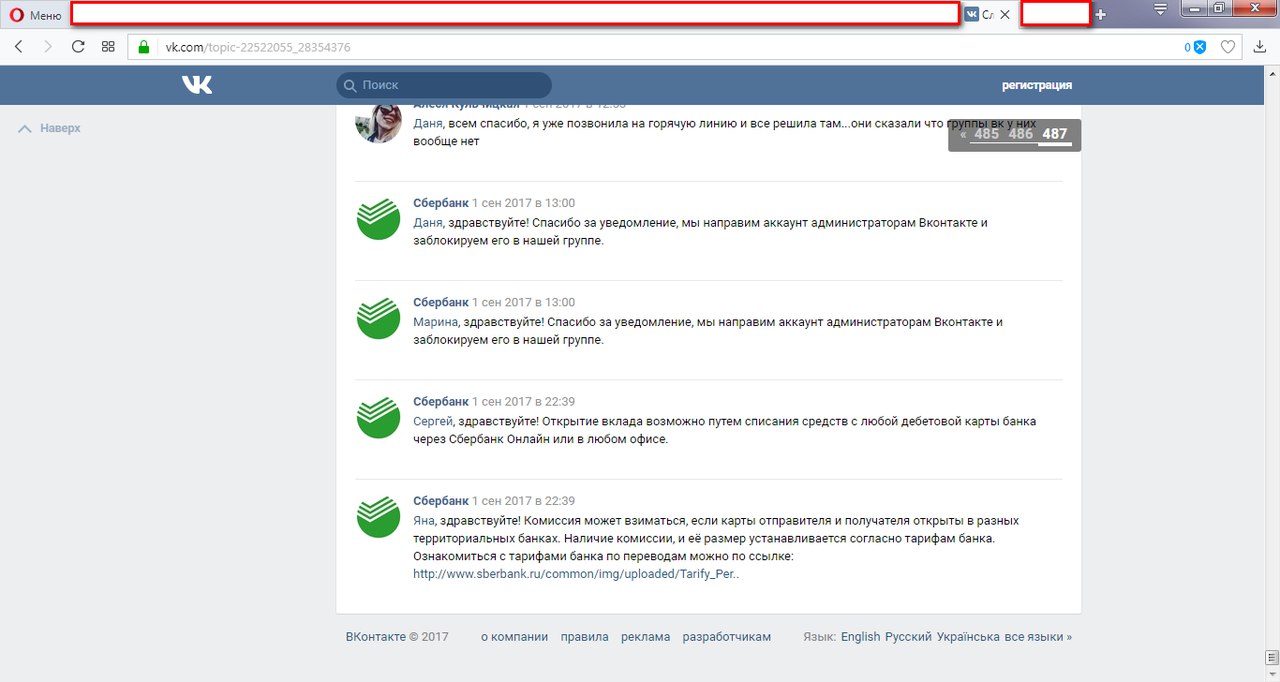Open the sberbank.ru tariff link
This screenshot has width=1280, height=682.
click(x=575, y=574)
